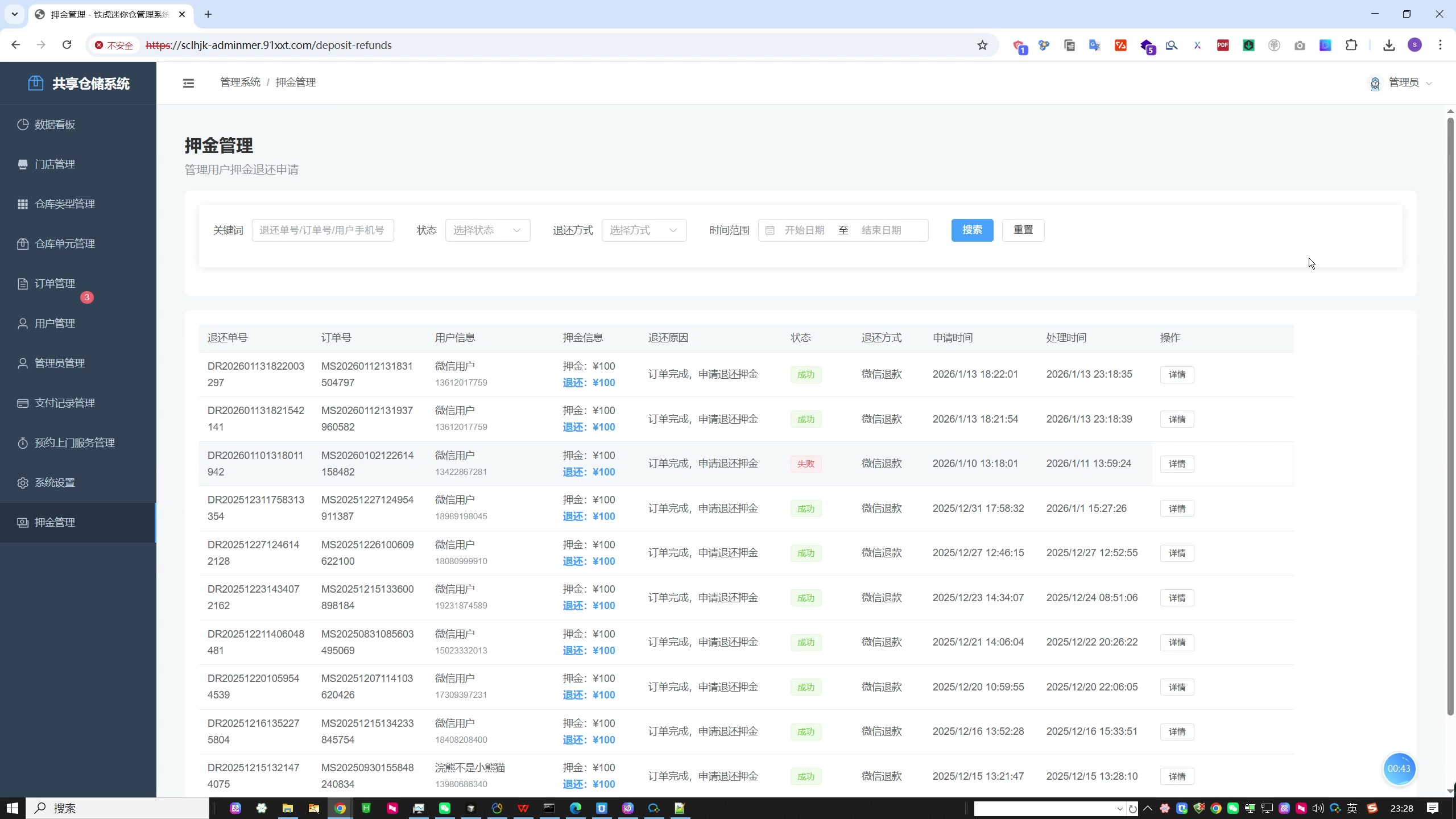Expand the 退还方式 refund method dropdown

[x=644, y=230]
